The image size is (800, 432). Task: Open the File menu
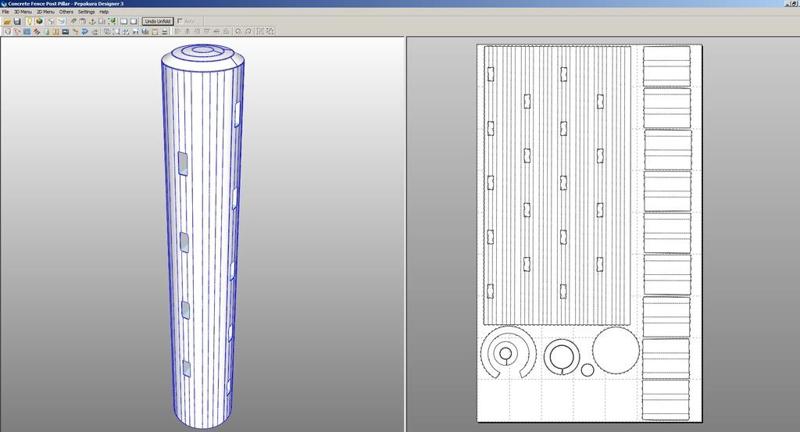click(6, 12)
